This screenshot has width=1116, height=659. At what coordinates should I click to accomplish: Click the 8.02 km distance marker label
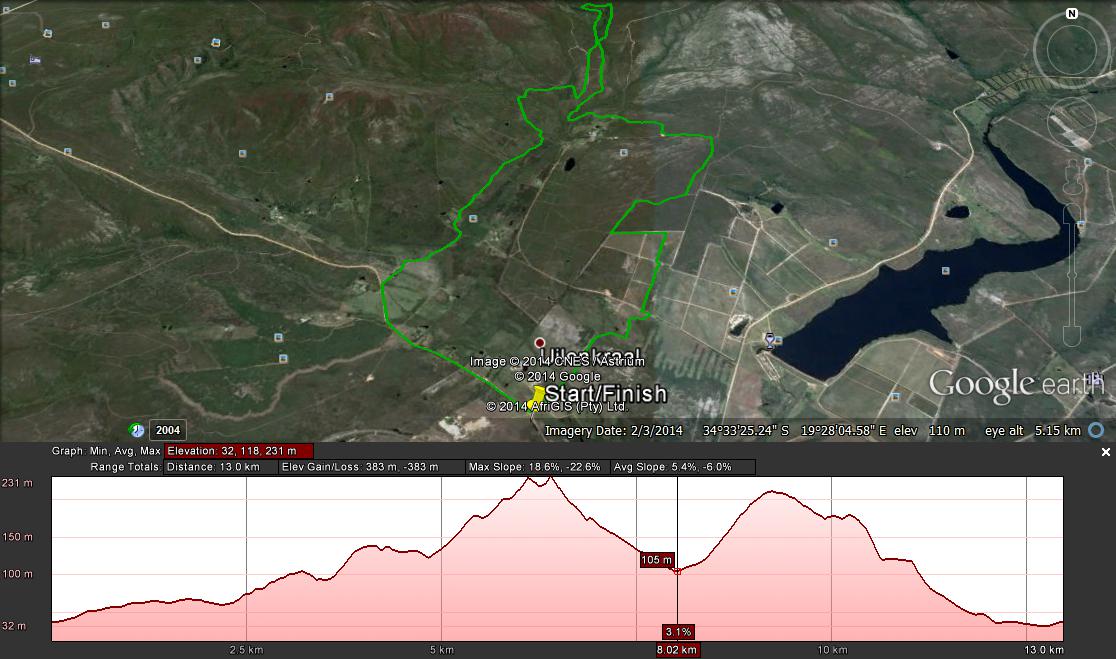click(x=677, y=650)
